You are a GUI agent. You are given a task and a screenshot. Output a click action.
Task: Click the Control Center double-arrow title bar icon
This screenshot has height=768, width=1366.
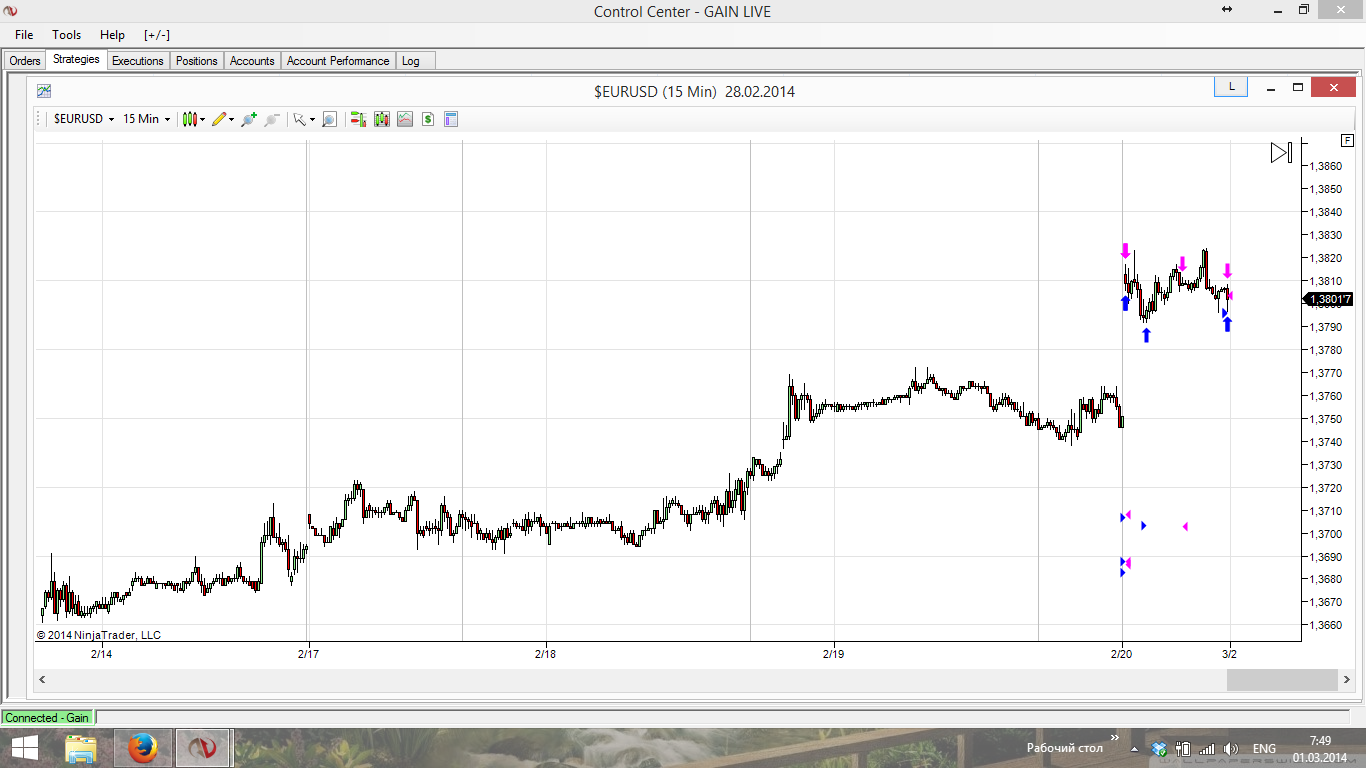coord(1227,10)
